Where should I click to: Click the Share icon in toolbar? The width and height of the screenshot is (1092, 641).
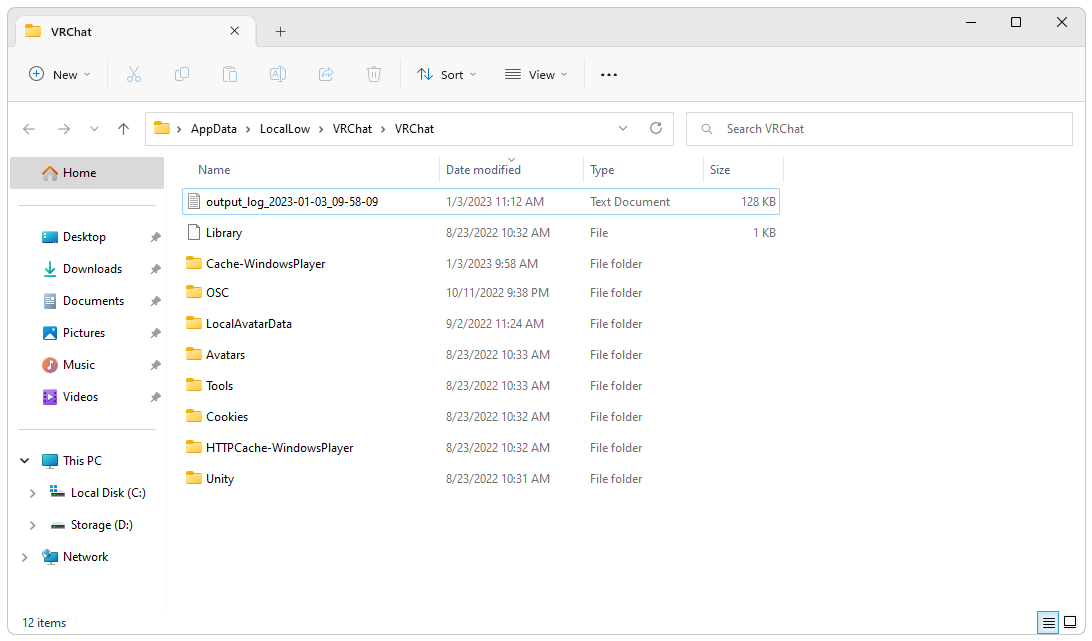pyautogui.click(x=326, y=75)
